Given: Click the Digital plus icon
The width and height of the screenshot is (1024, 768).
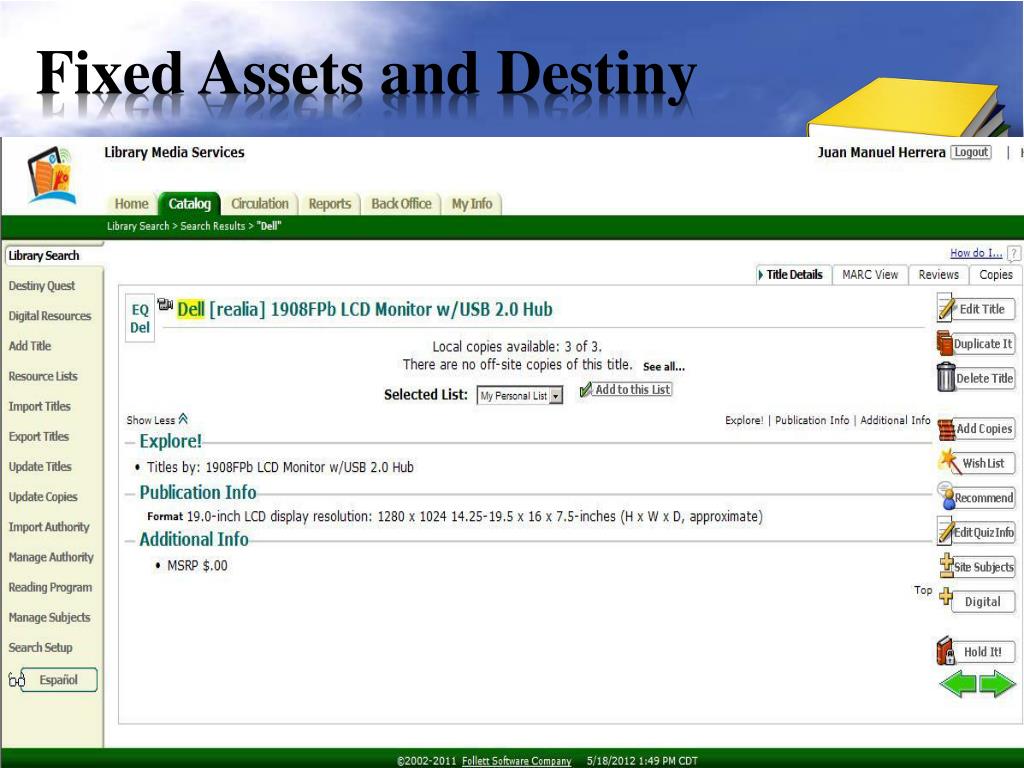Looking at the screenshot, I should 946,596.
